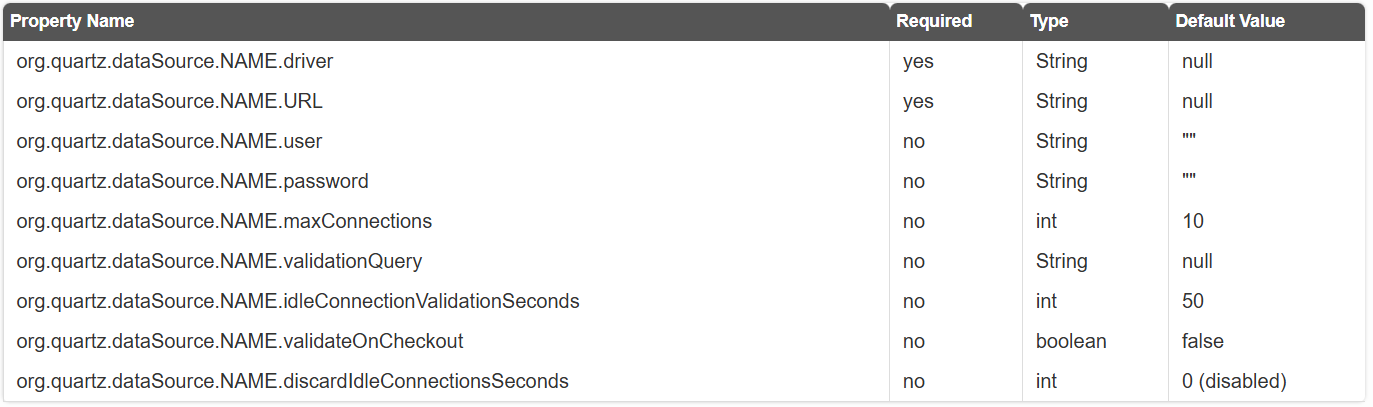Image resolution: width=1373 pixels, height=407 pixels.
Task: Select the validationQuery property name
Action: 219,261
